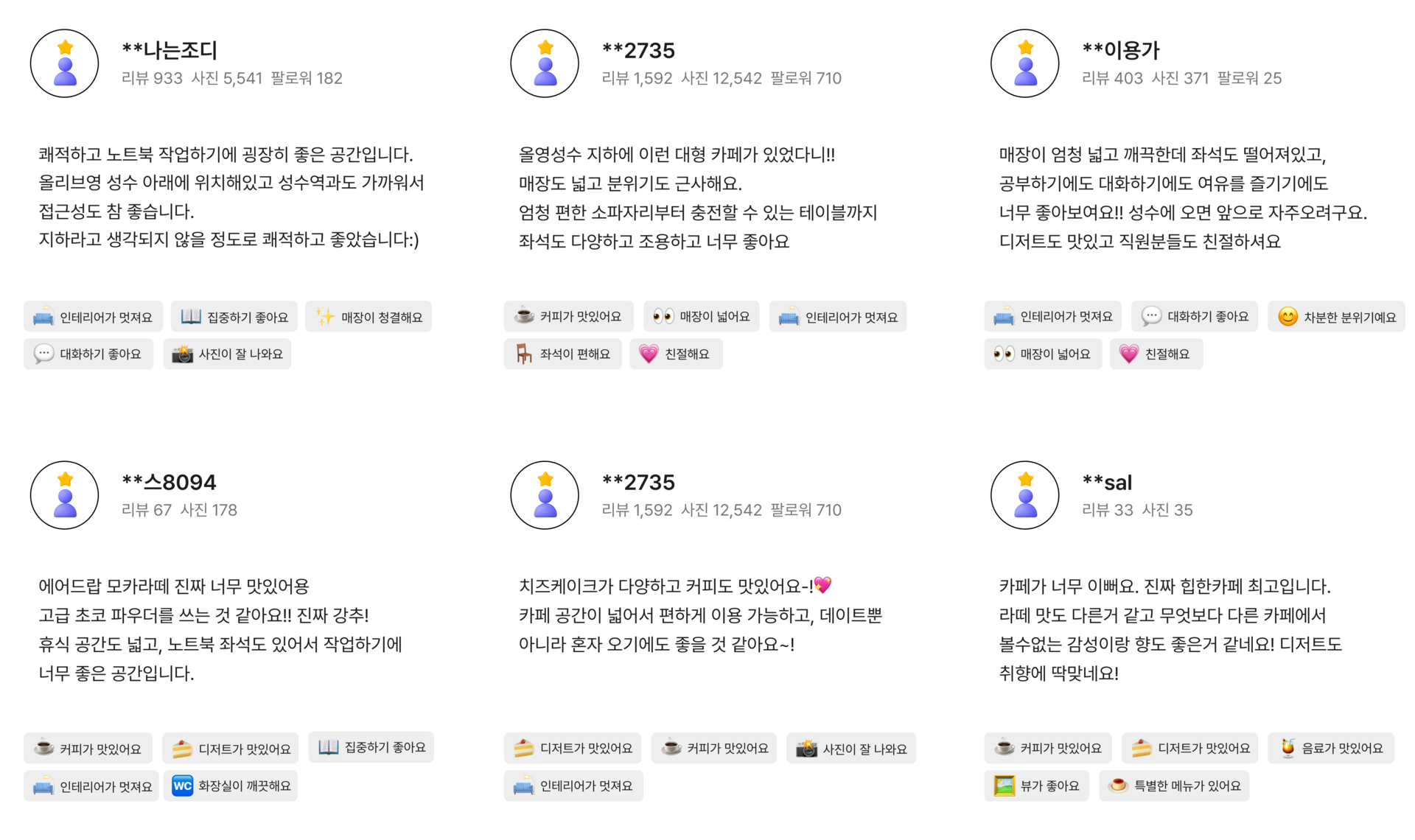
Task: Click the 특별한 메뉴가 있어요 tag
Action: tap(1174, 786)
